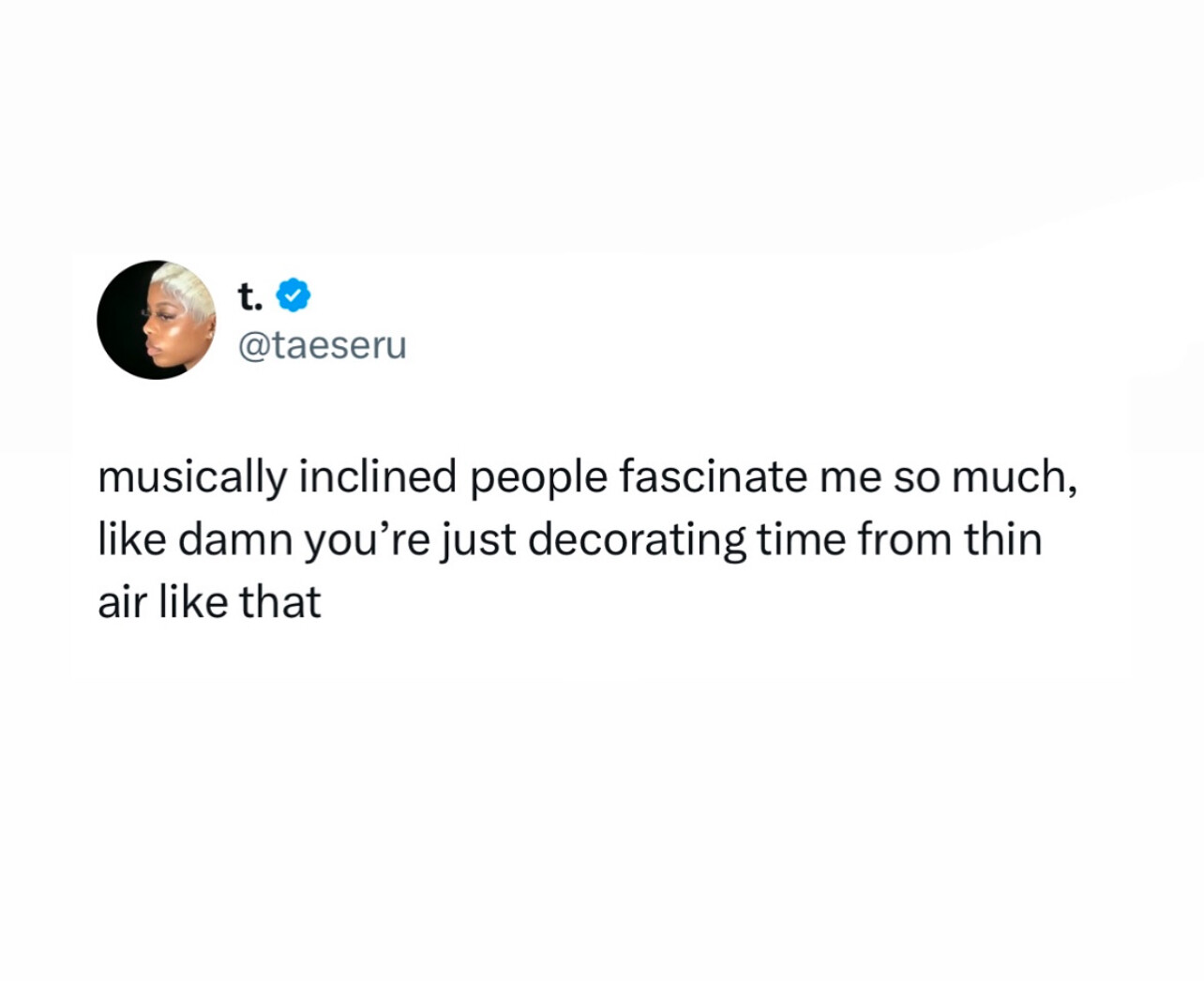Select the word "thin" ending the second line
The height and width of the screenshot is (981, 1204).
(x=1003, y=540)
